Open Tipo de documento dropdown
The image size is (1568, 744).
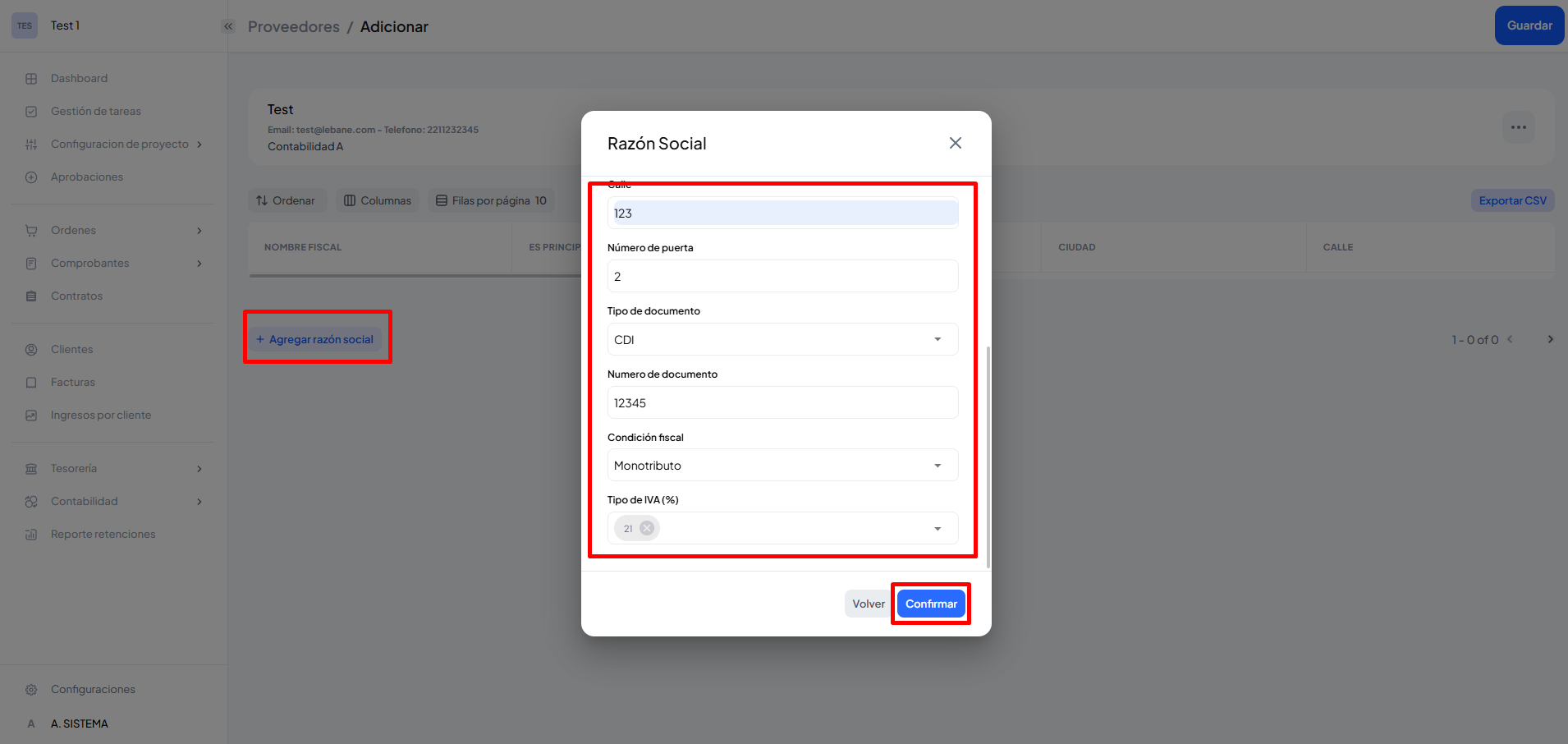click(x=938, y=339)
